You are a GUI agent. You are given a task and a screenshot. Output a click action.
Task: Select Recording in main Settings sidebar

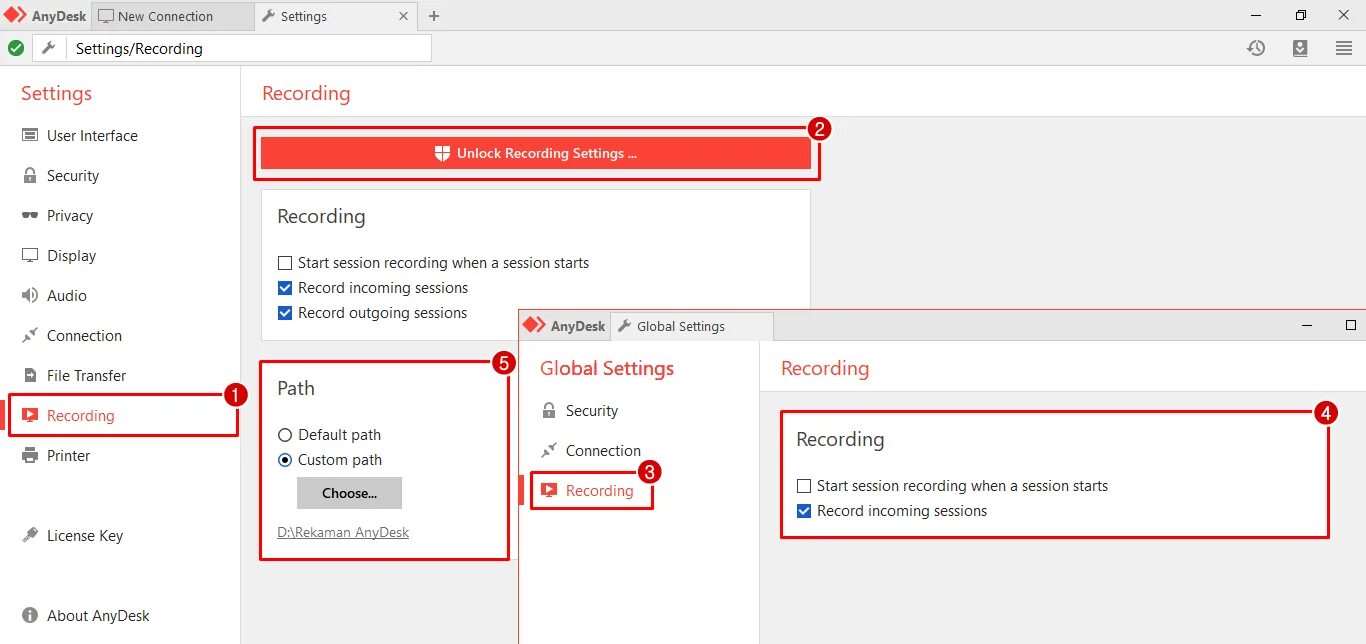(80, 416)
